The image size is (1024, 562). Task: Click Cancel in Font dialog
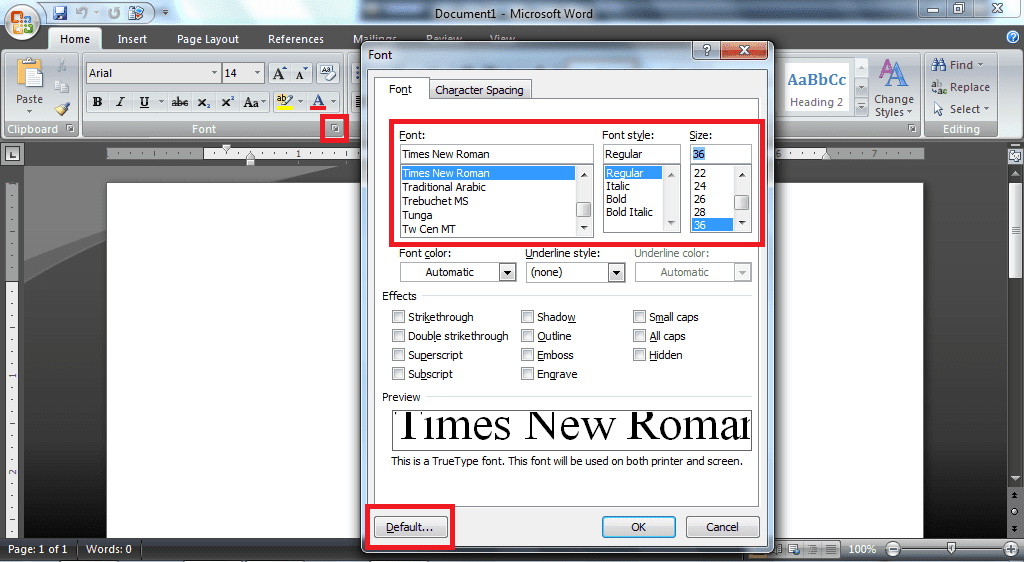click(722, 527)
